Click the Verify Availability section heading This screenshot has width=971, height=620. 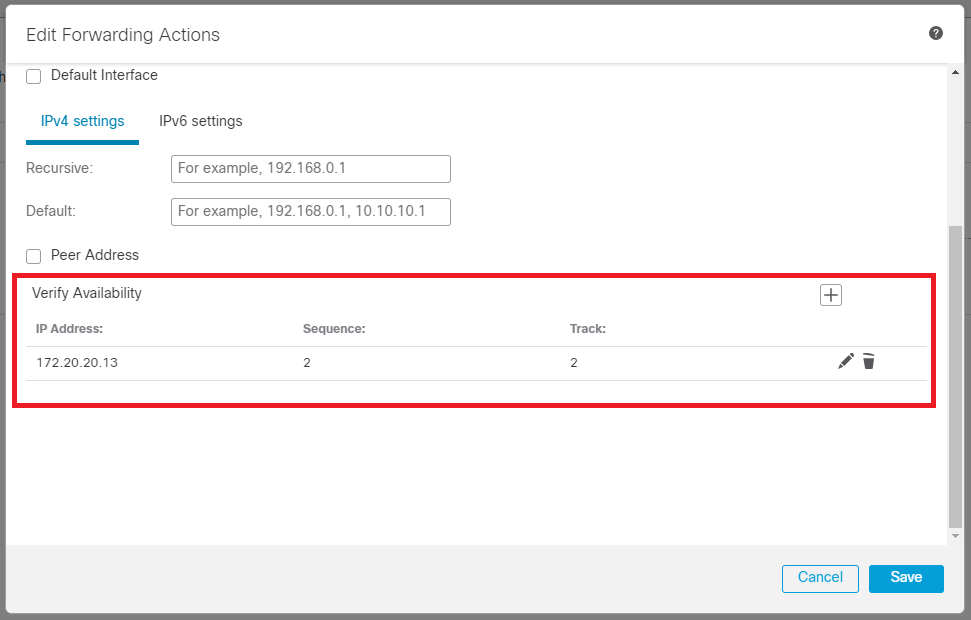click(x=87, y=293)
